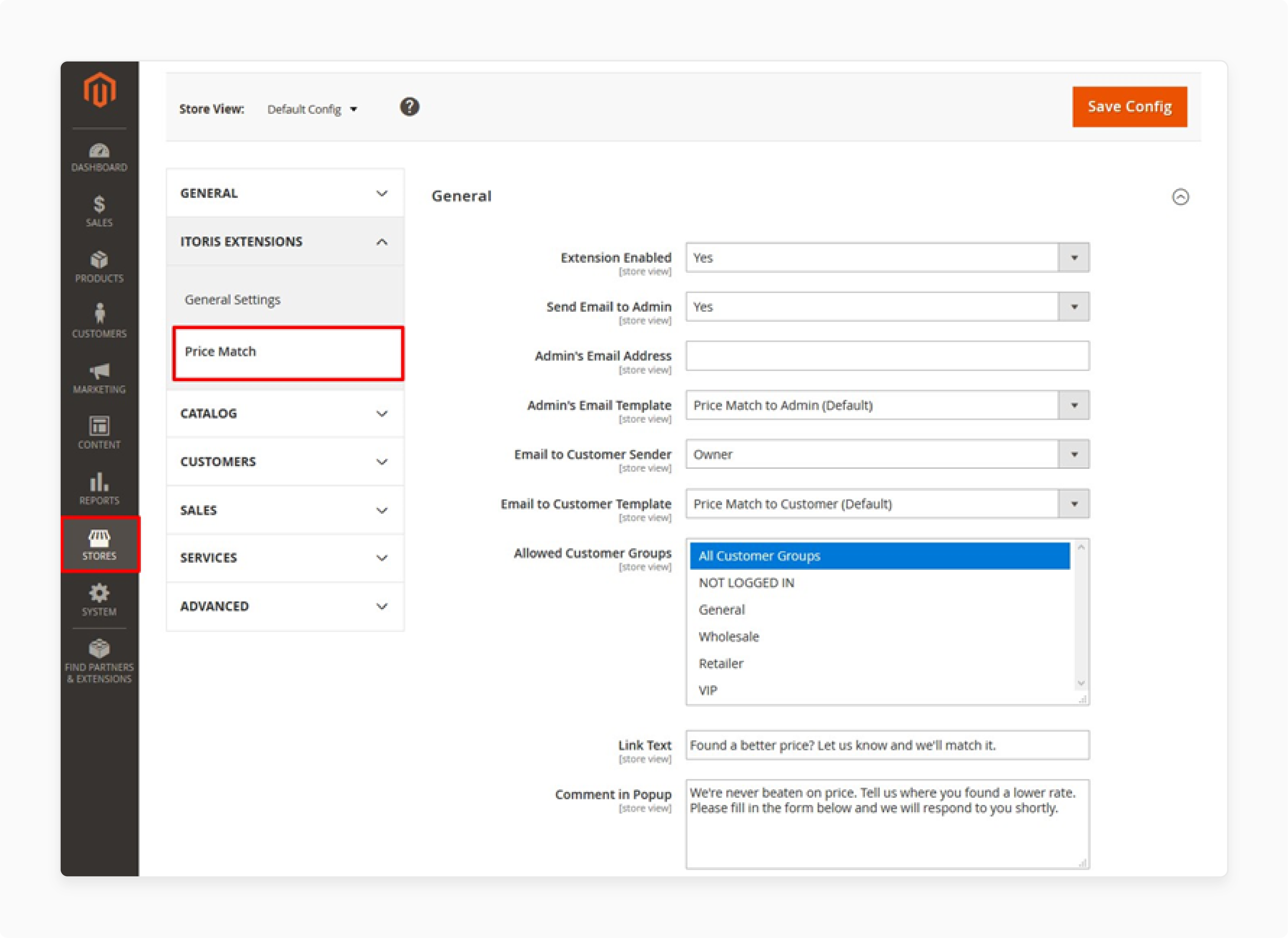Click the help question mark icon

[409, 107]
